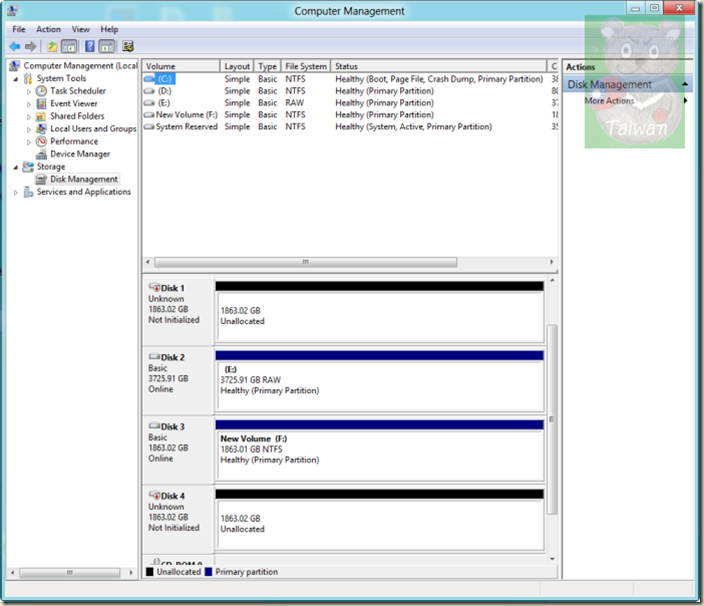Open the More Actions submenu arrow

point(686,101)
